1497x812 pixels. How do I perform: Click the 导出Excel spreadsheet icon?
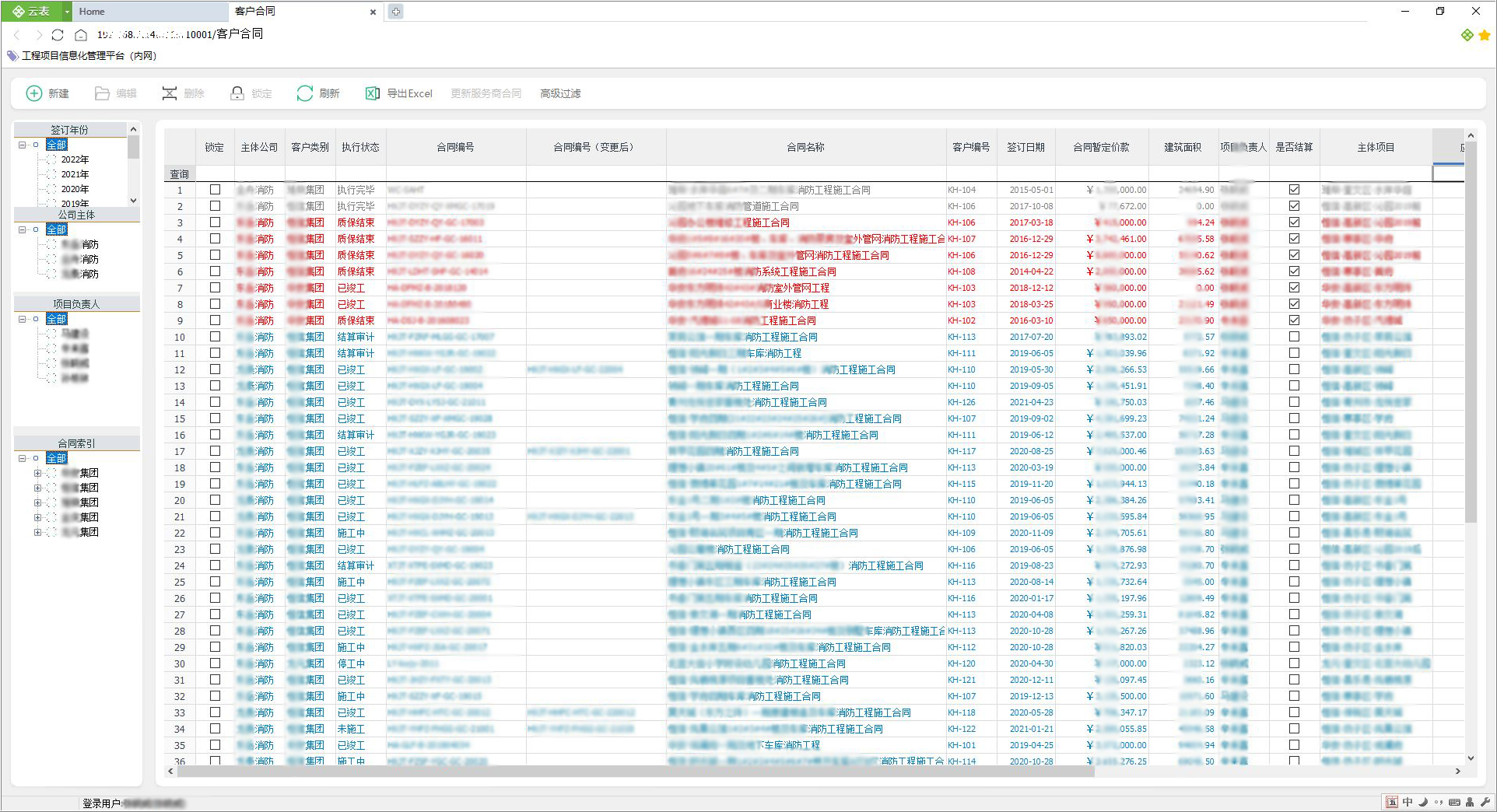[373, 93]
